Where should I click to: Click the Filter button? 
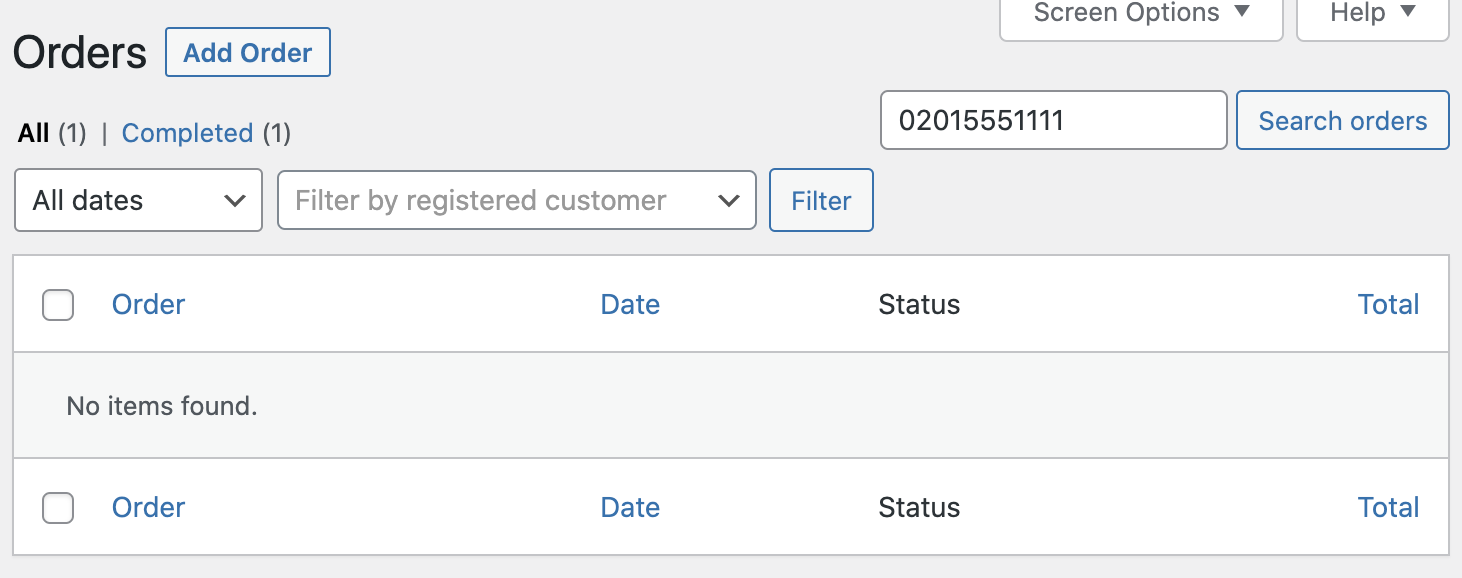[820, 200]
